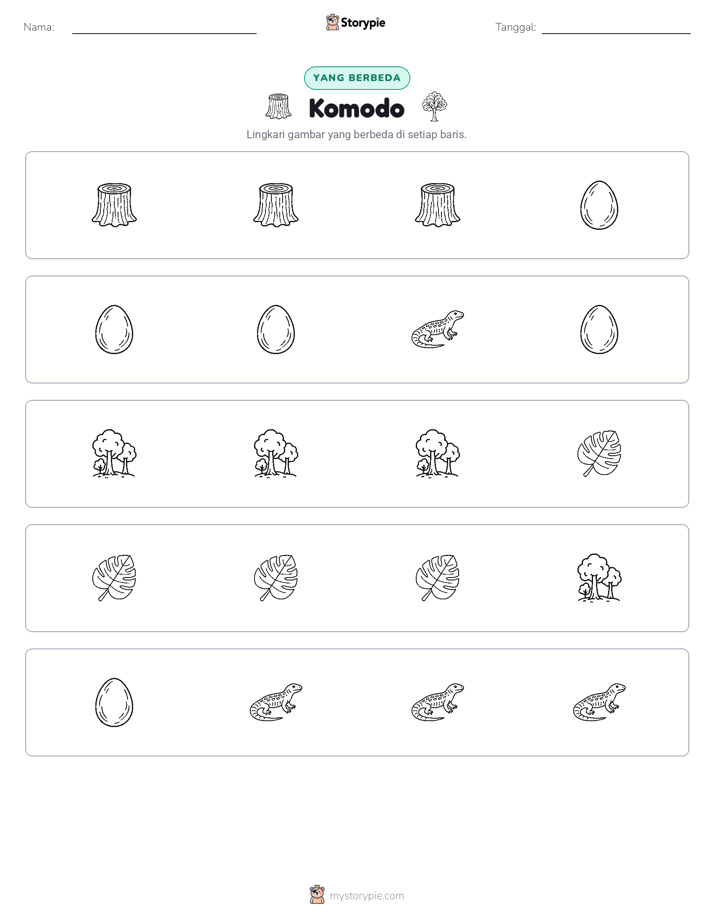Screen dimensions: 714x924
Task: Circle the monstera leaf in row three
Action: 599,453
